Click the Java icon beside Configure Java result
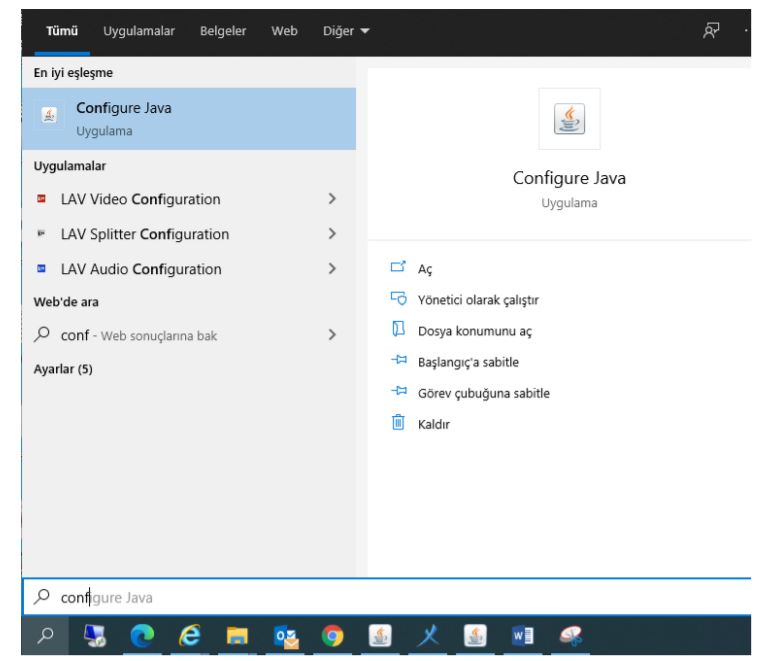The width and height of the screenshot is (777, 661). pyautogui.click(x=49, y=115)
